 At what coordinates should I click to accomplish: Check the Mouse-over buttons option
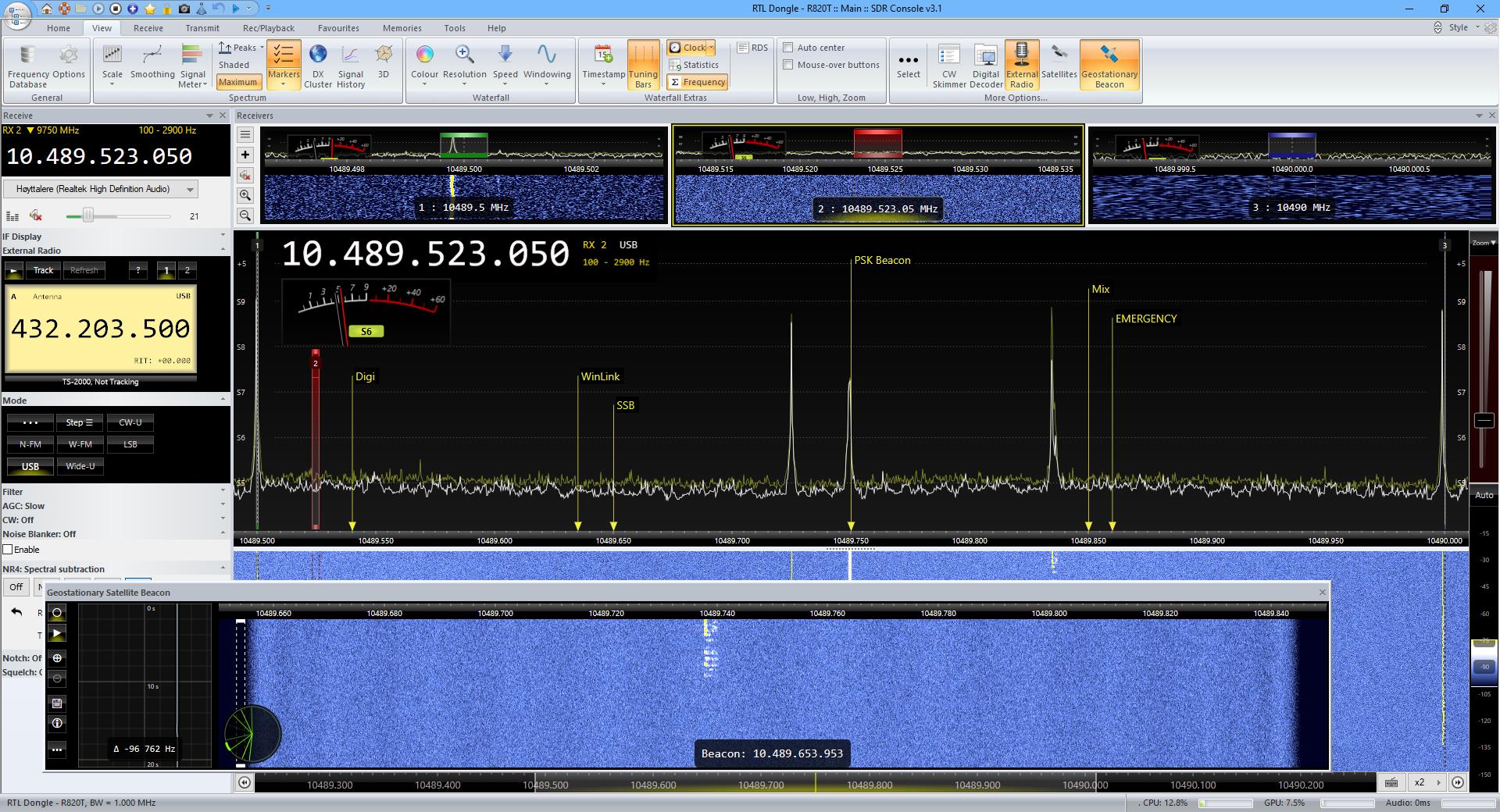coord(788,65)
